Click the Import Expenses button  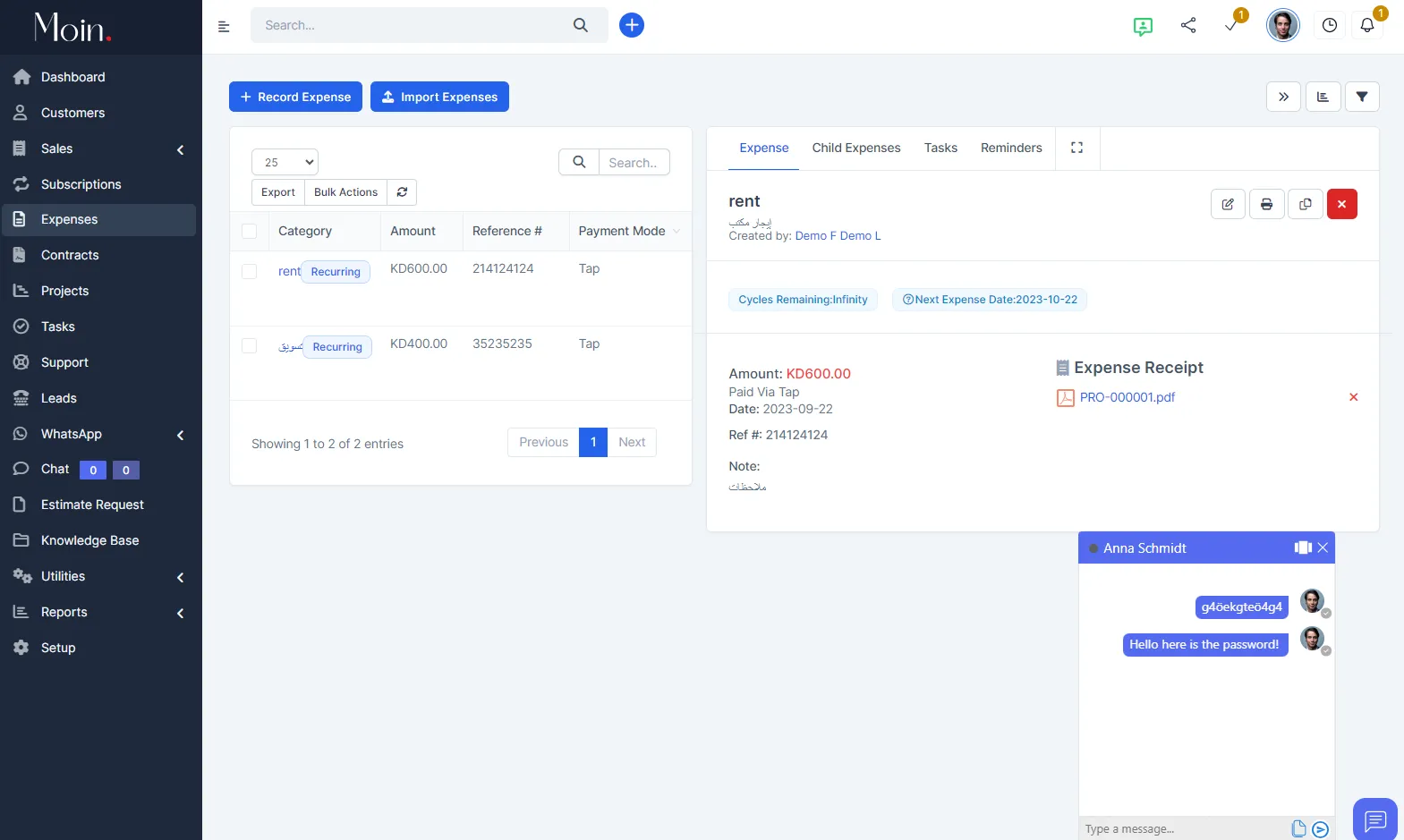(439, 97)
